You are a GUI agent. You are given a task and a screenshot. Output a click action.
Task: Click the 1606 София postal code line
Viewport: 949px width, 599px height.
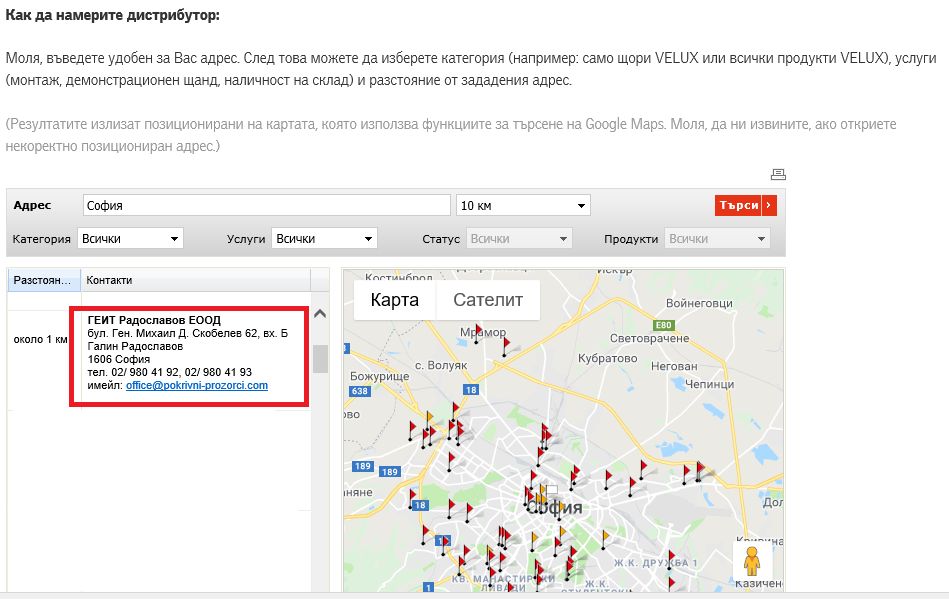119,359
